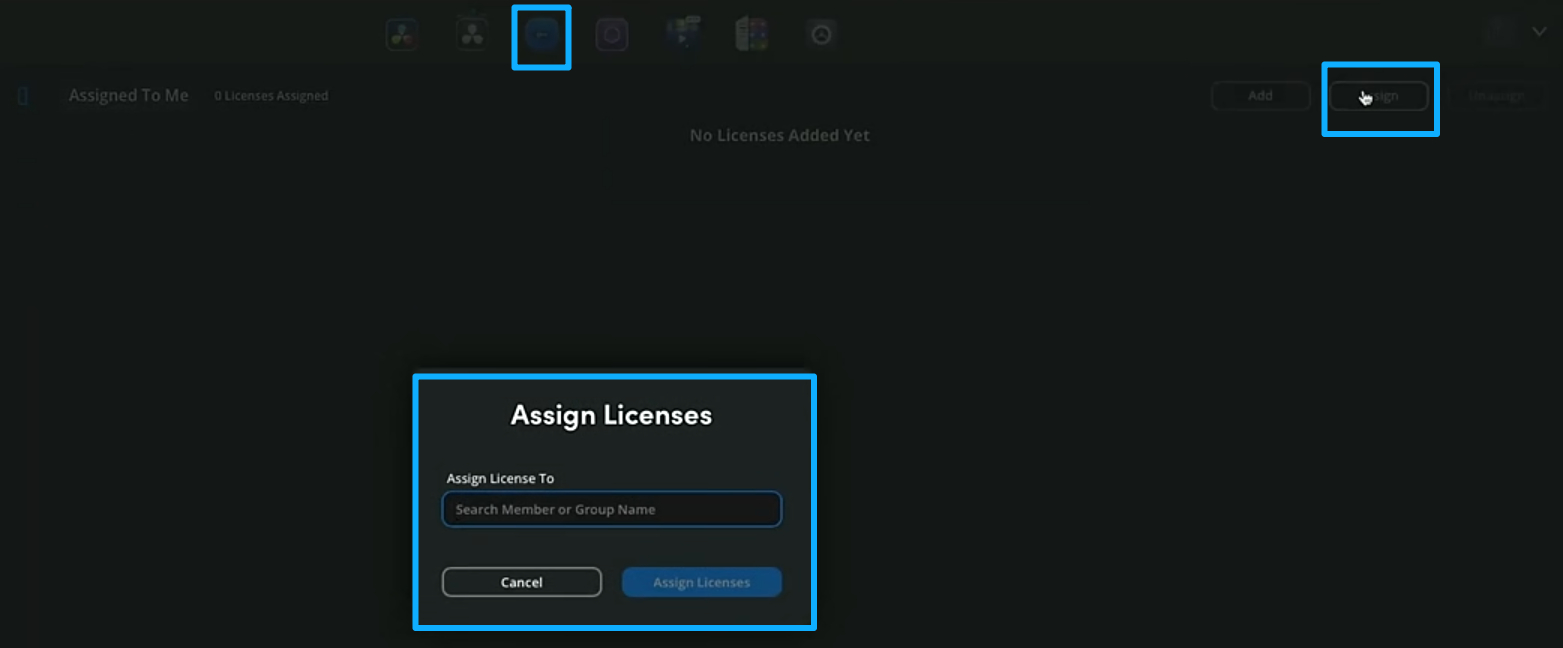This screenshot has height=648, width=1563.
Task: Open the library organizer app icon
Action: pos(752,33)
